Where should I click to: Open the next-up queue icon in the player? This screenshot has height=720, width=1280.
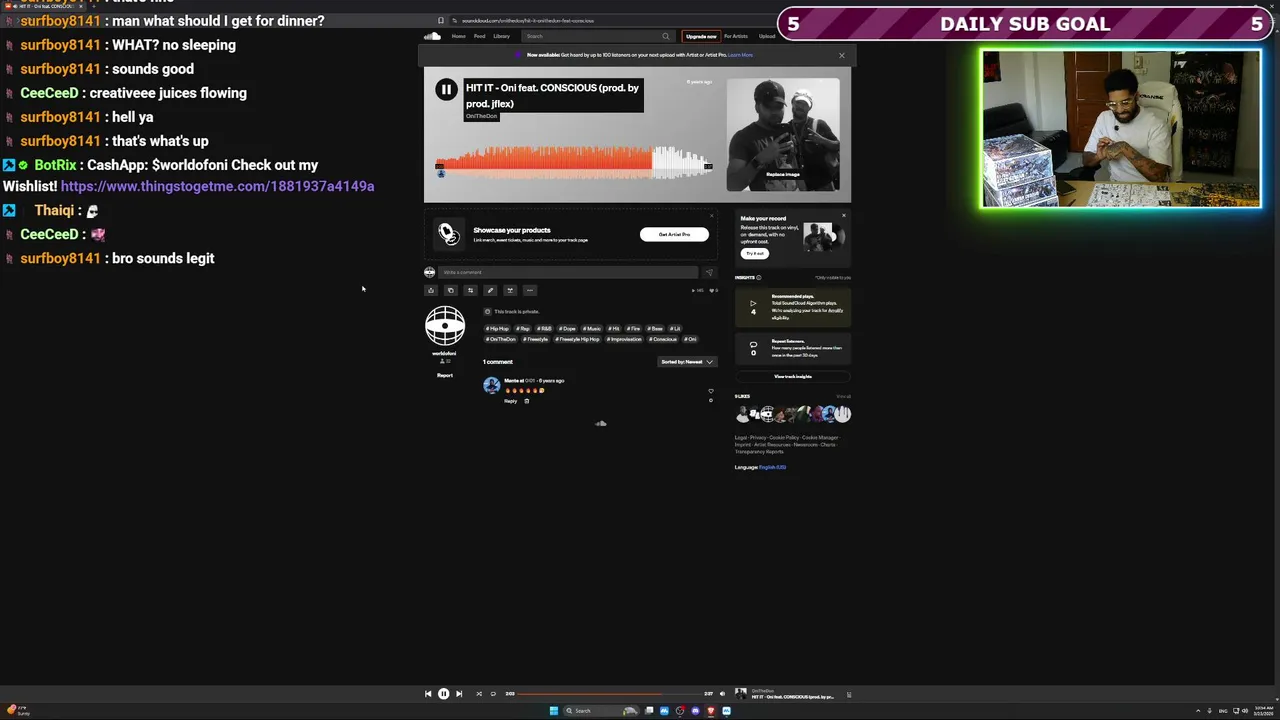point(848,694)
